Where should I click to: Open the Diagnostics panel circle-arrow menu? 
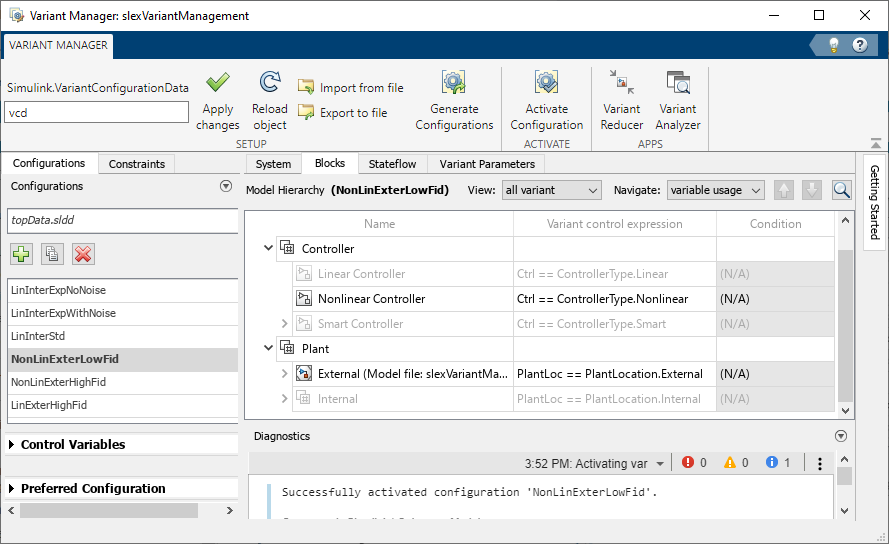(x=841, y=436)
